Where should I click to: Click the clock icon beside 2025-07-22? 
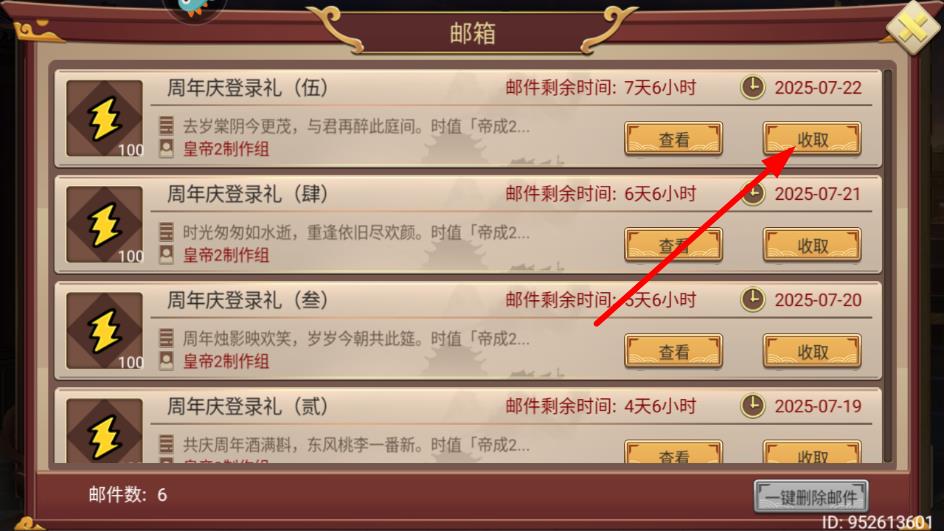753,87
